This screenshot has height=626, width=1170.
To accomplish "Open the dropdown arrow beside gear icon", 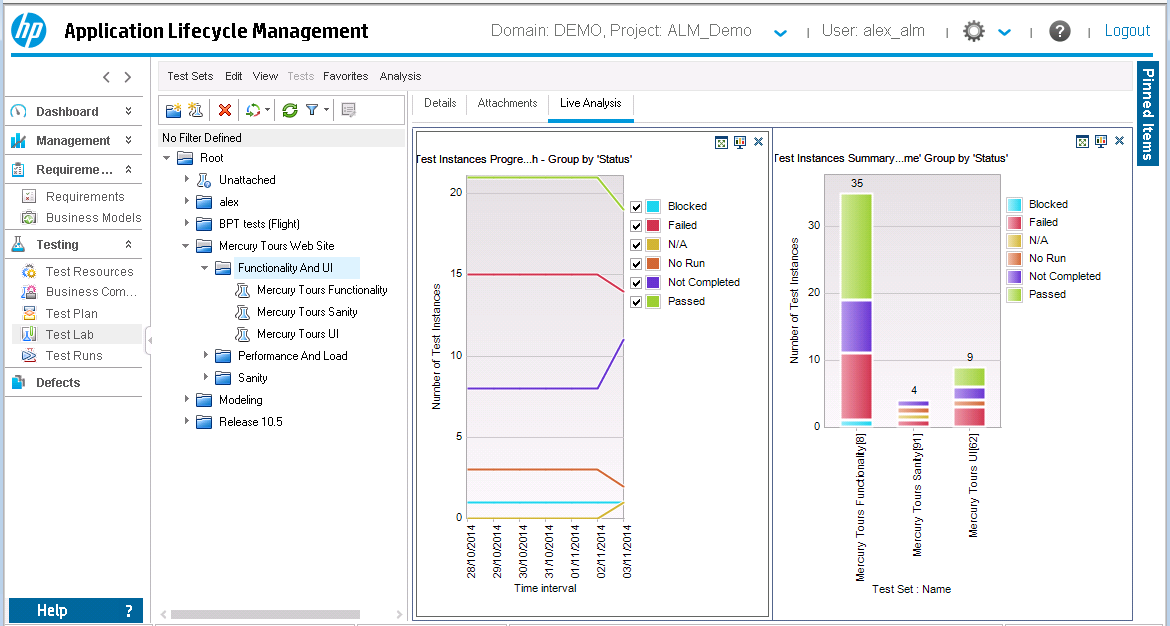I will tap(1004, 33).
